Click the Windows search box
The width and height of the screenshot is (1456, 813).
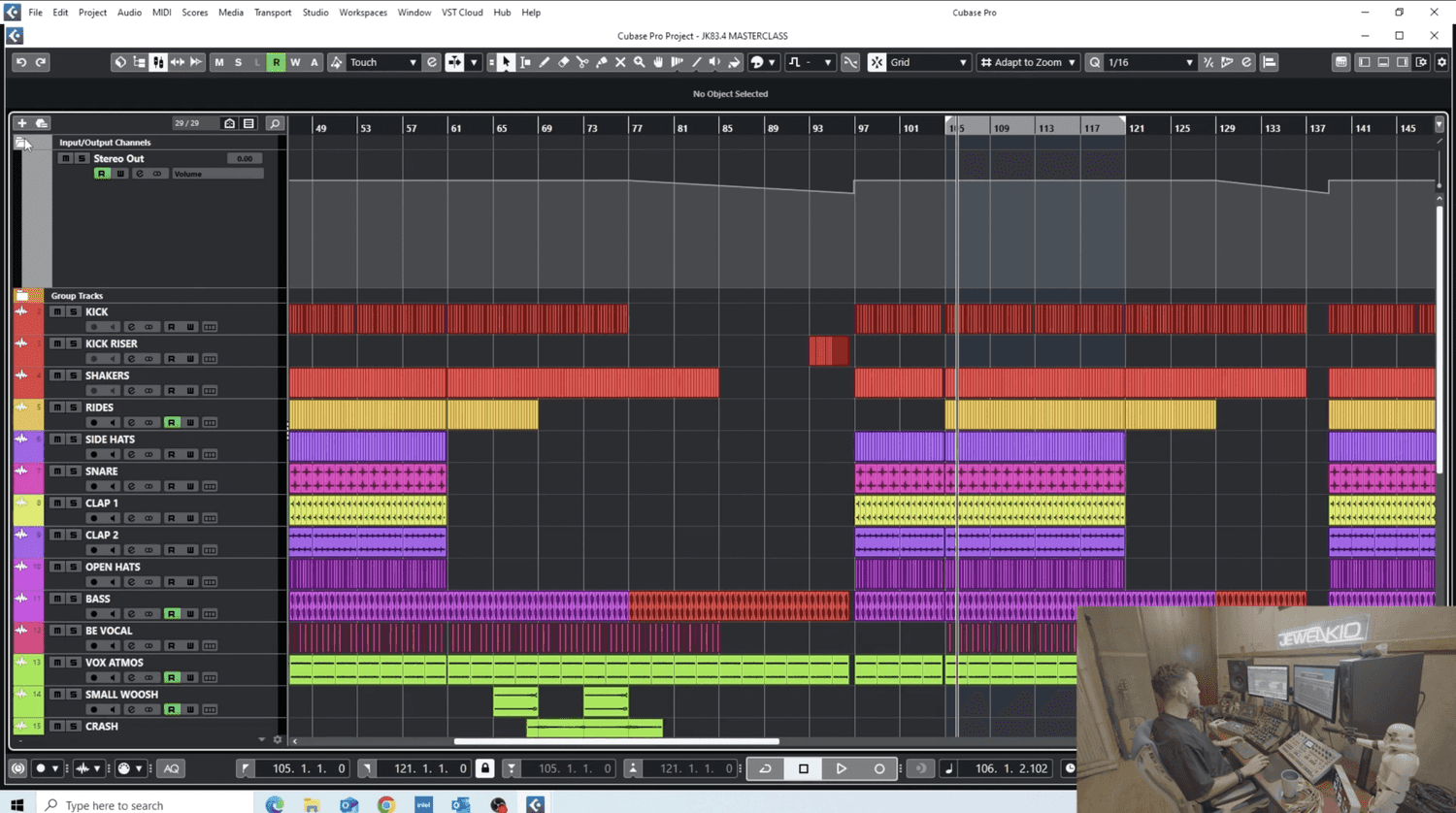[146, 805]
